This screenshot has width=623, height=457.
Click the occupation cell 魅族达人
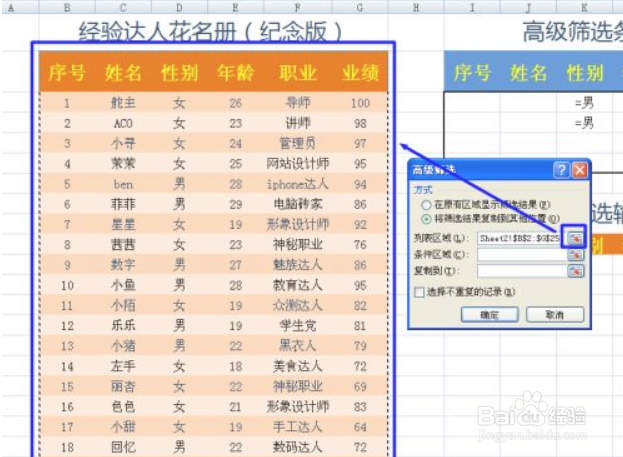point(298,265)
